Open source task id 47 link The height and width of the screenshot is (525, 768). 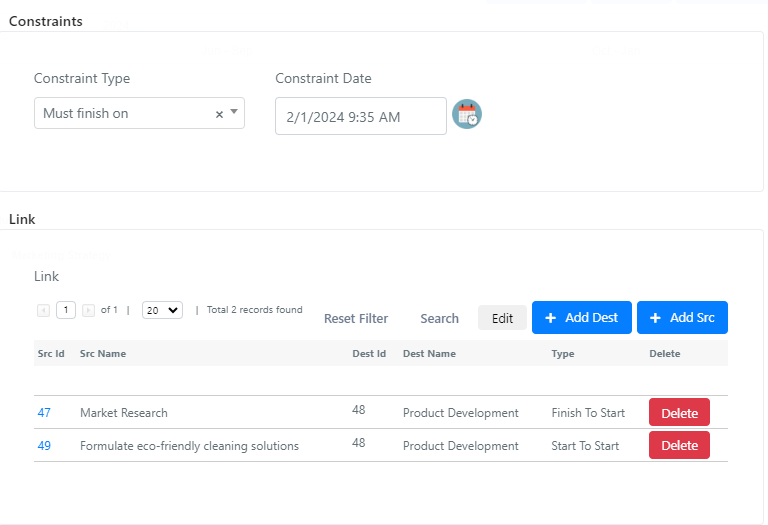coord(44,412)
